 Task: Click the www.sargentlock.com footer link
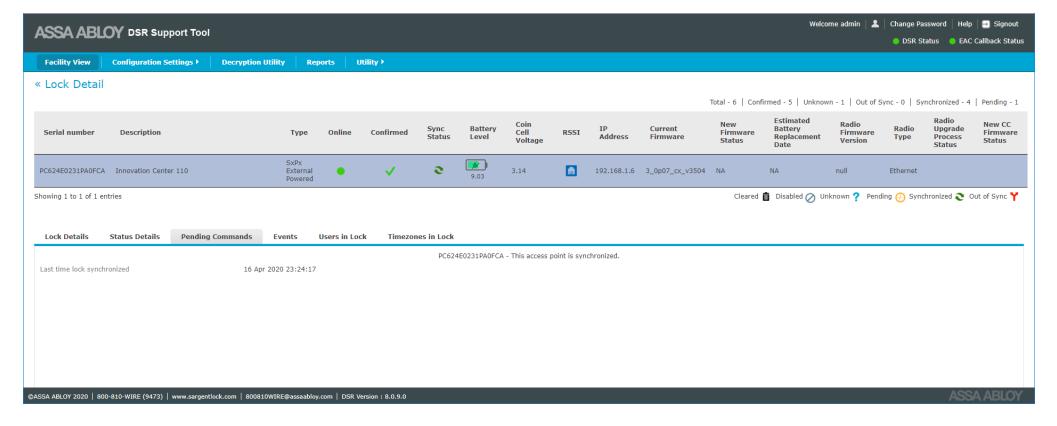(204, 396)
